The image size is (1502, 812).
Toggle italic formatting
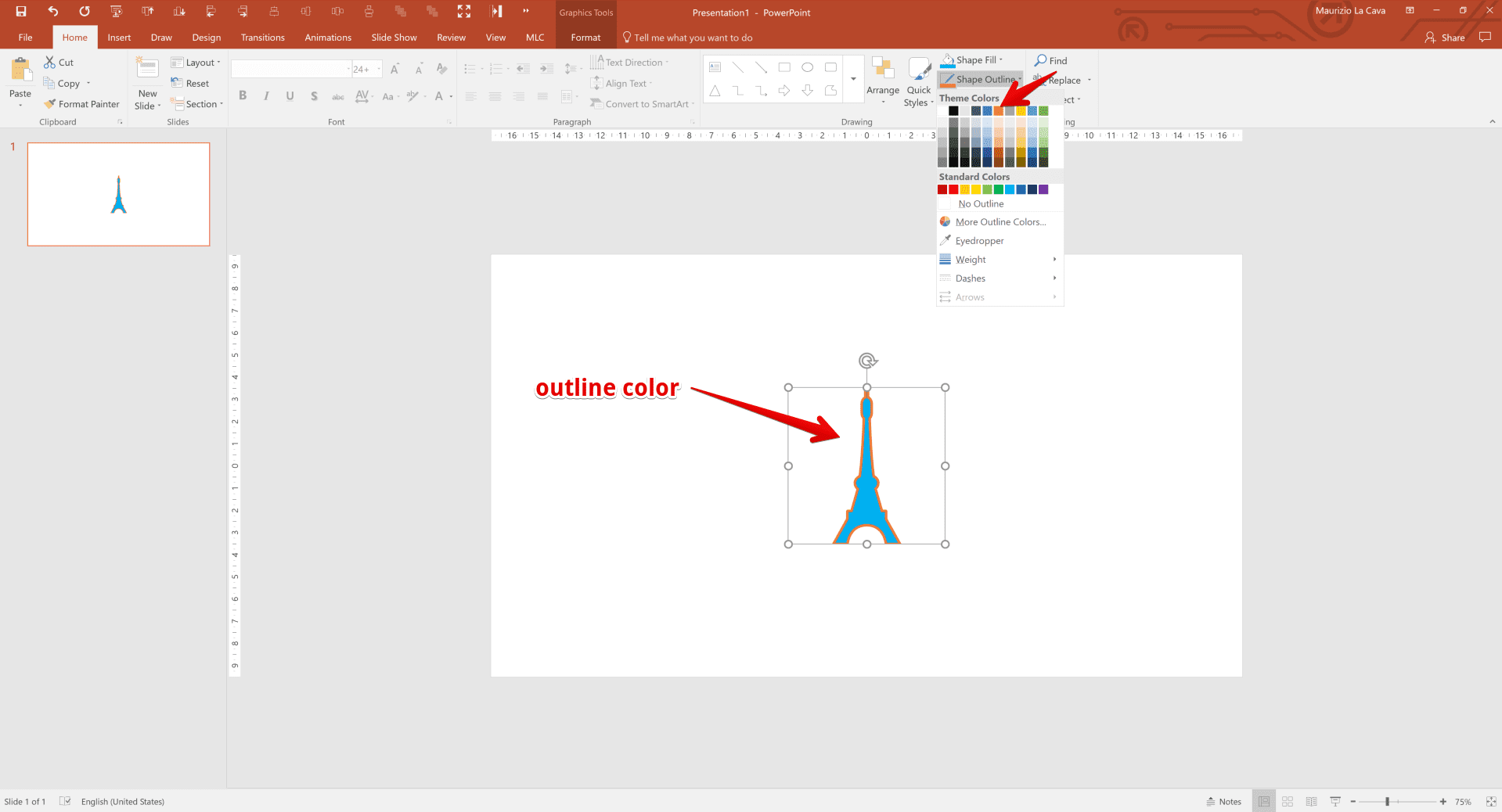coord(266,95)
